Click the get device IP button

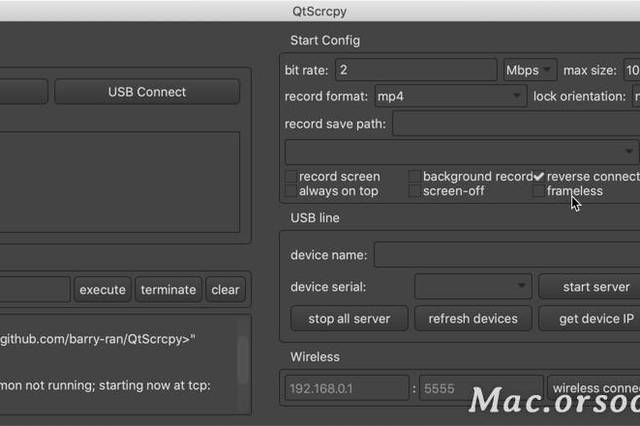(x=589, y=319)
